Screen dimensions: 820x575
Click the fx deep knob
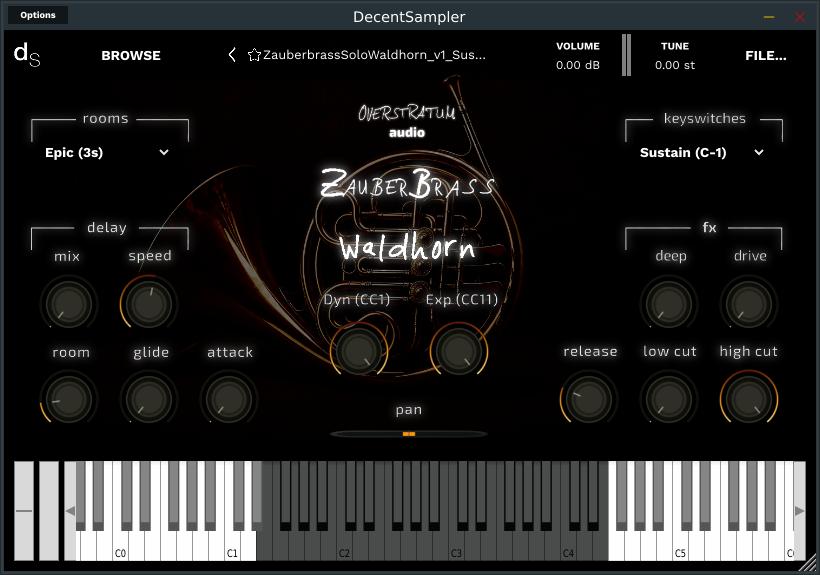click(x=668, y=303)
